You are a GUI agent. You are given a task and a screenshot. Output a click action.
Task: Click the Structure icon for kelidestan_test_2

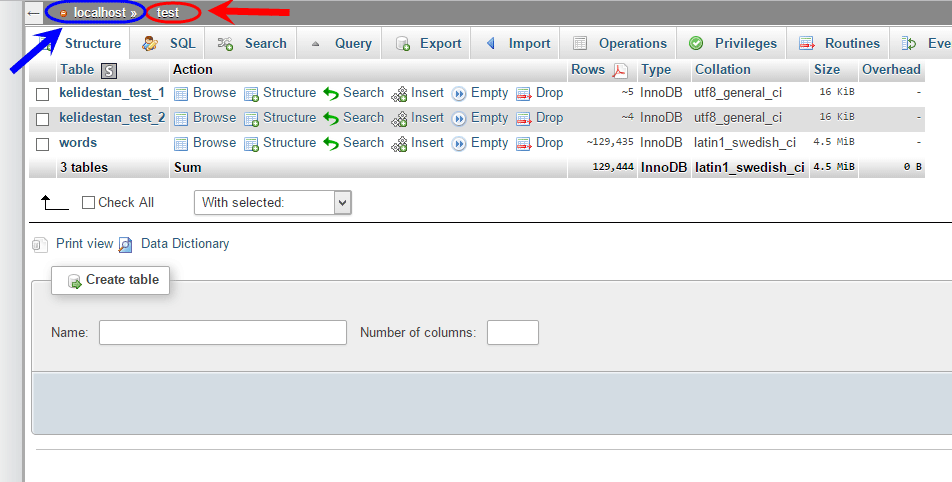click(x=251, y=118)
